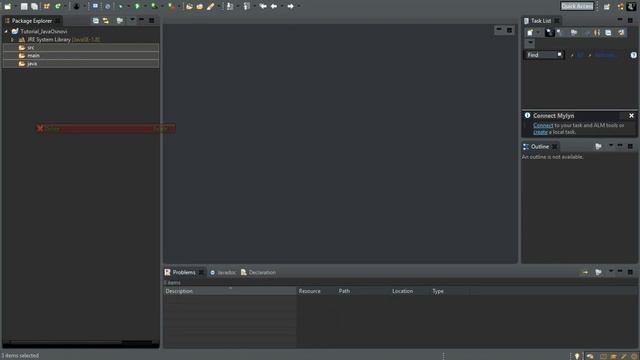Click the Forward navigation arrow
The height and width of the screenshot is (360, 640).
coord(291,6)
